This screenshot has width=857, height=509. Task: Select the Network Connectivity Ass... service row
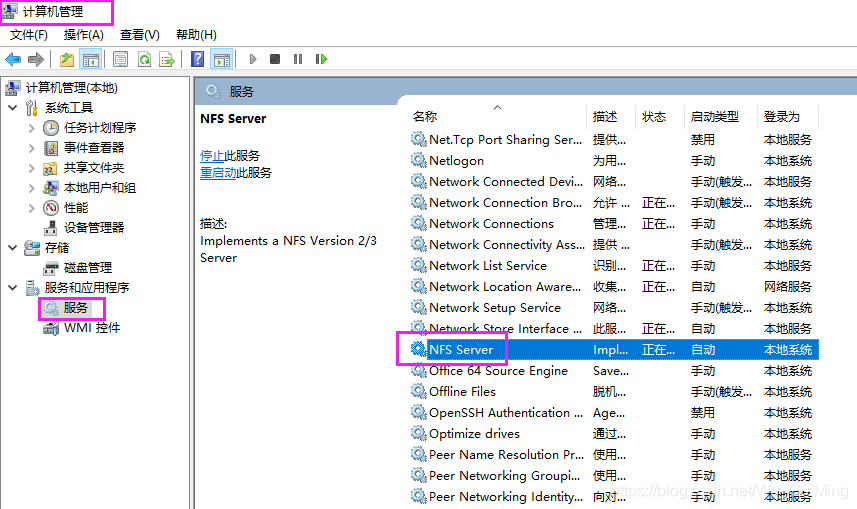tap(614, 244)
